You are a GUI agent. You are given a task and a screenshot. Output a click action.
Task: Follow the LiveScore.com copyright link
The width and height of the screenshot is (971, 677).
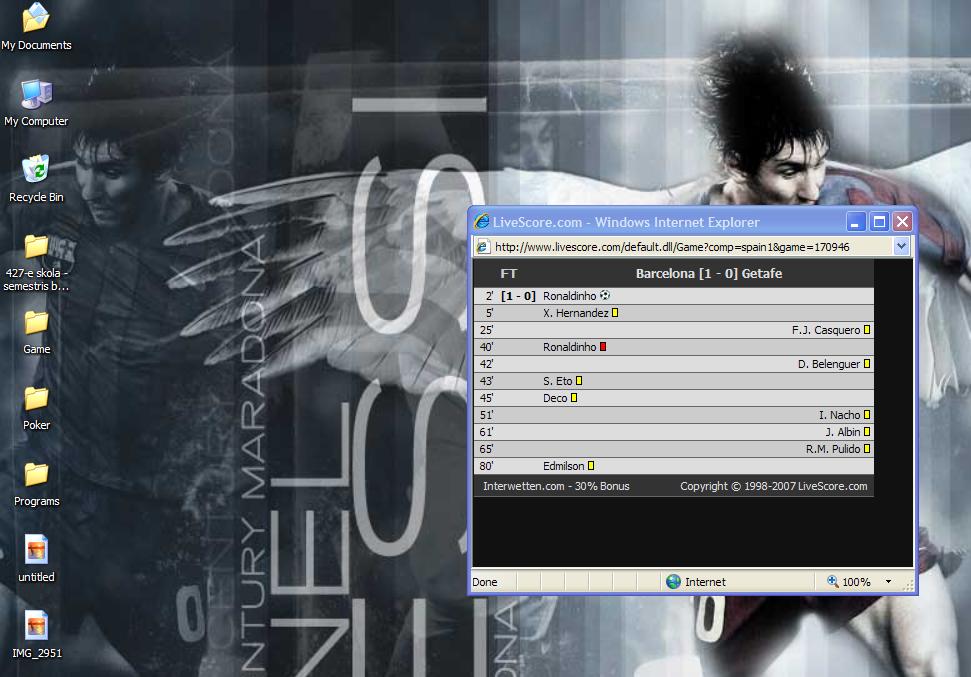(x=773, y=486)
